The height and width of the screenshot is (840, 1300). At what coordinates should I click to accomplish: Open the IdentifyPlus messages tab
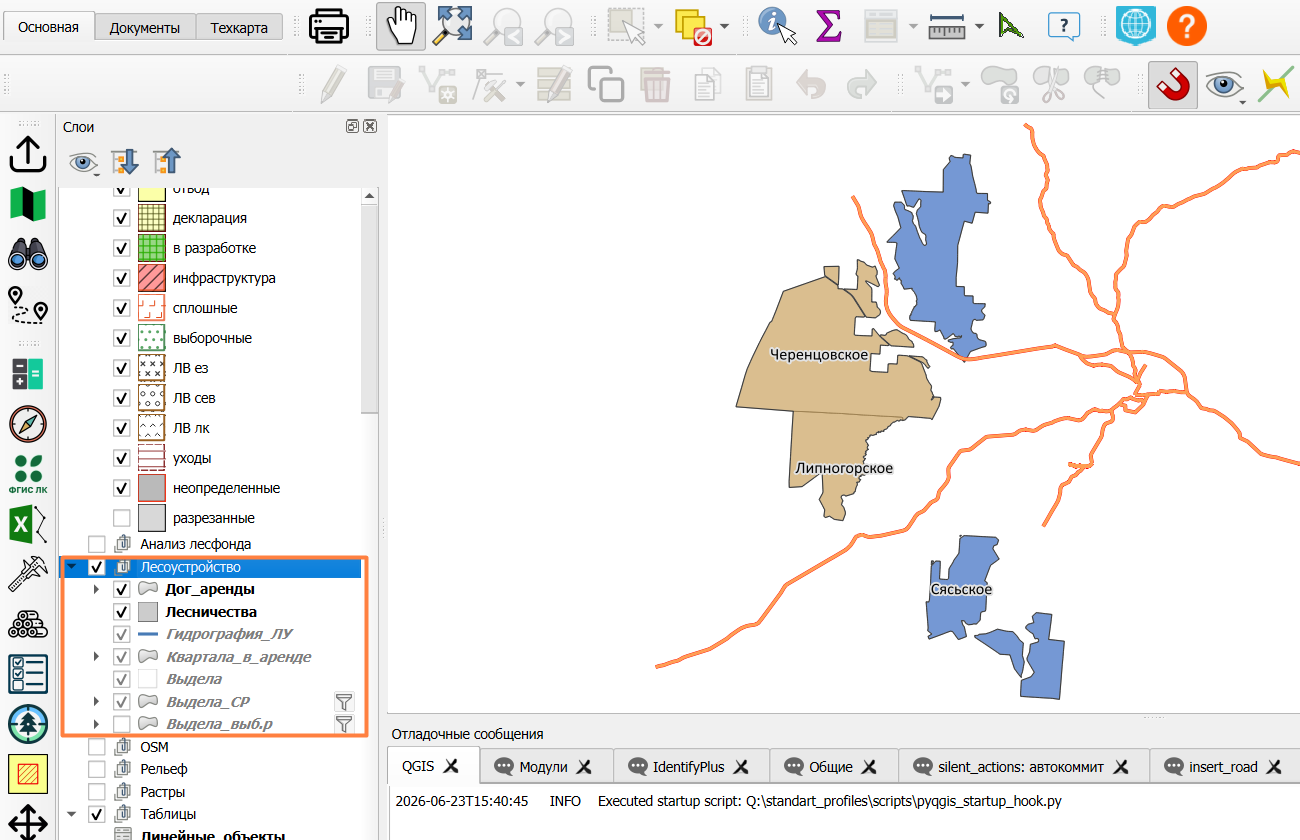(689, 767)
